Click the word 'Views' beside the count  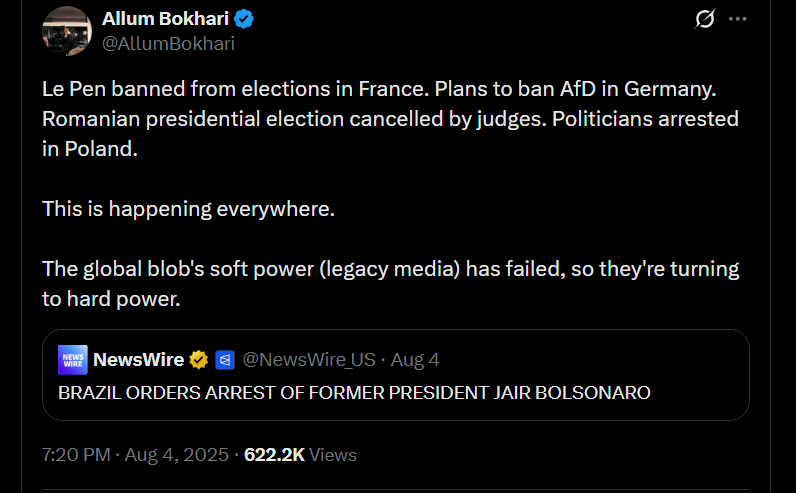[x=333, y=454]
